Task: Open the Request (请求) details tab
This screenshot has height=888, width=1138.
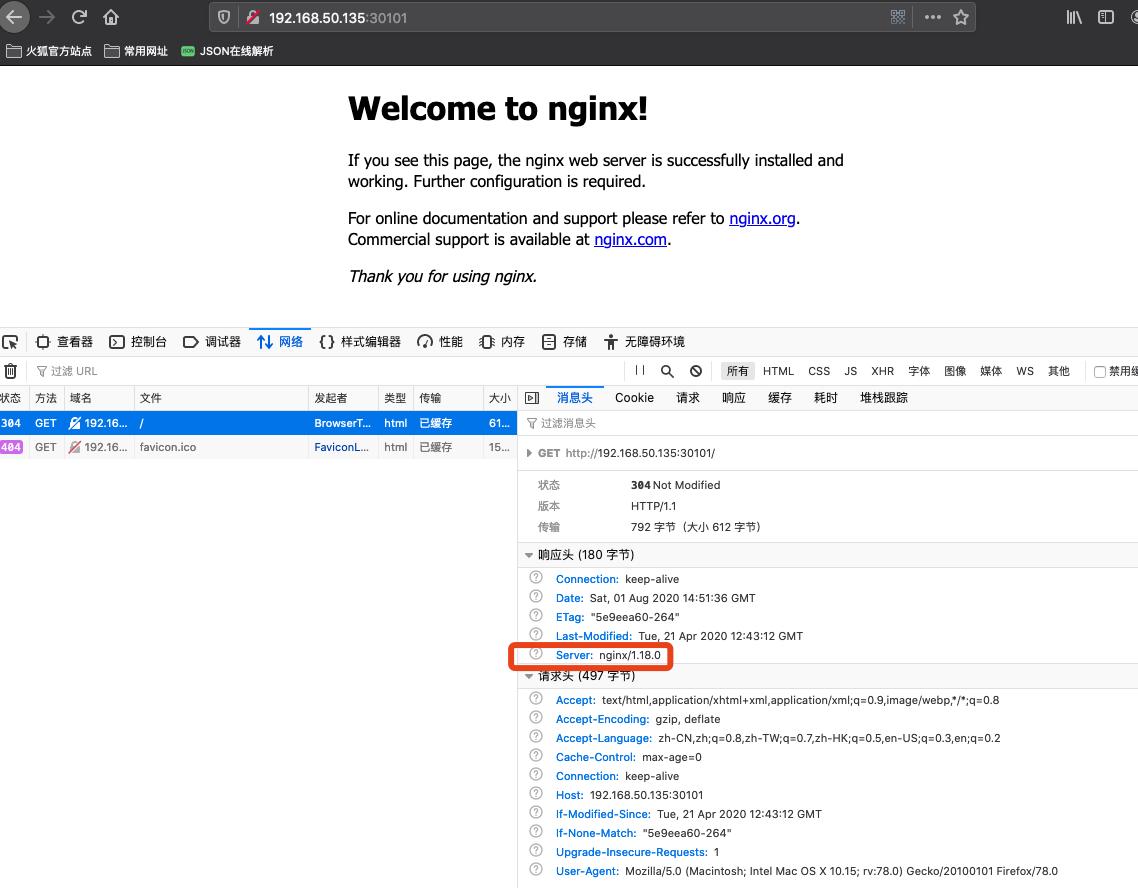Action: coord(688,398)
